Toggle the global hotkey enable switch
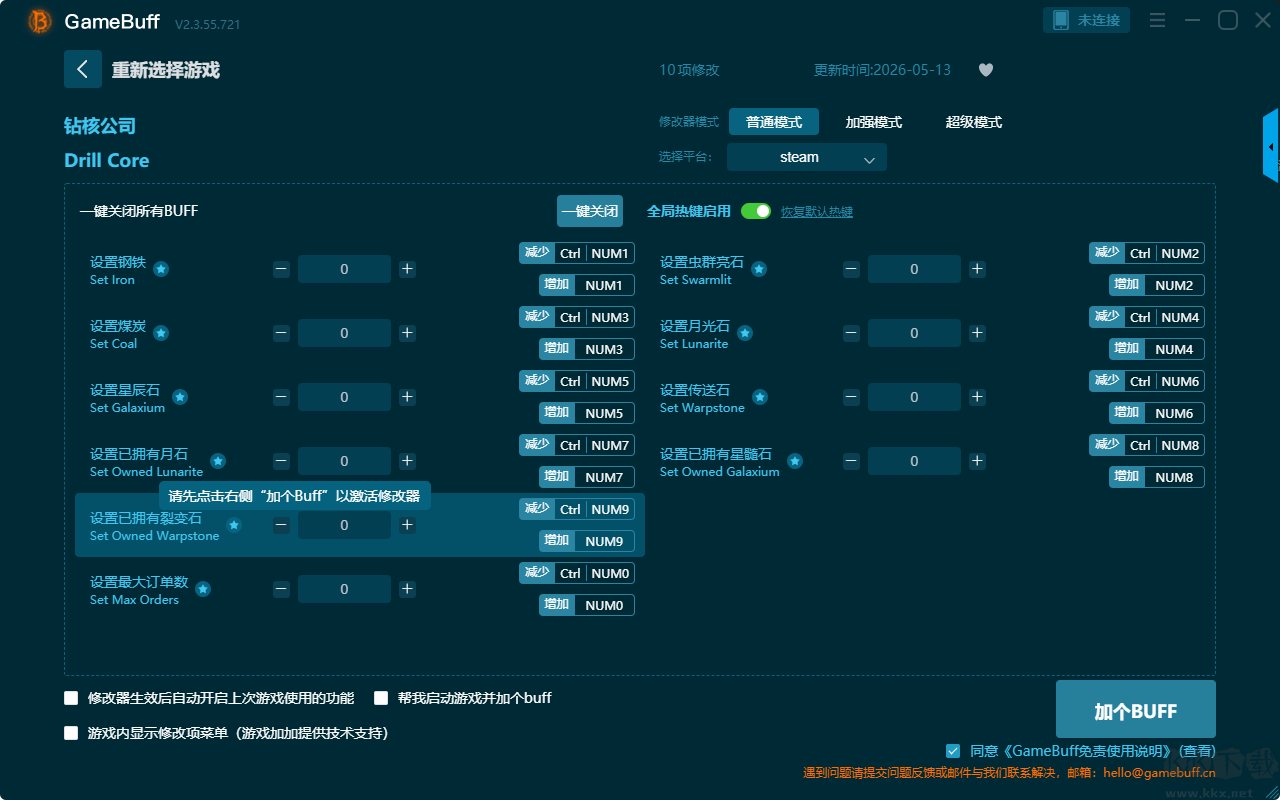Image resolution: width=1280 pixels, height=800 pixels. point(756,211)
